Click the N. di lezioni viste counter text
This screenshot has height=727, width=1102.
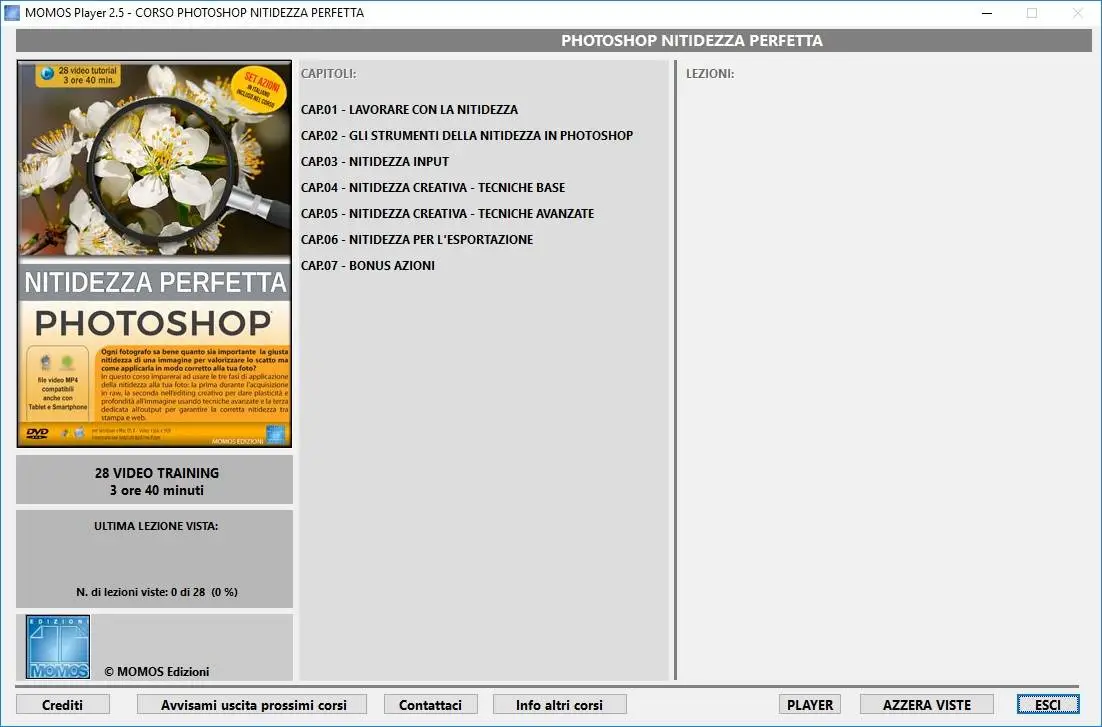click(157, 592)
